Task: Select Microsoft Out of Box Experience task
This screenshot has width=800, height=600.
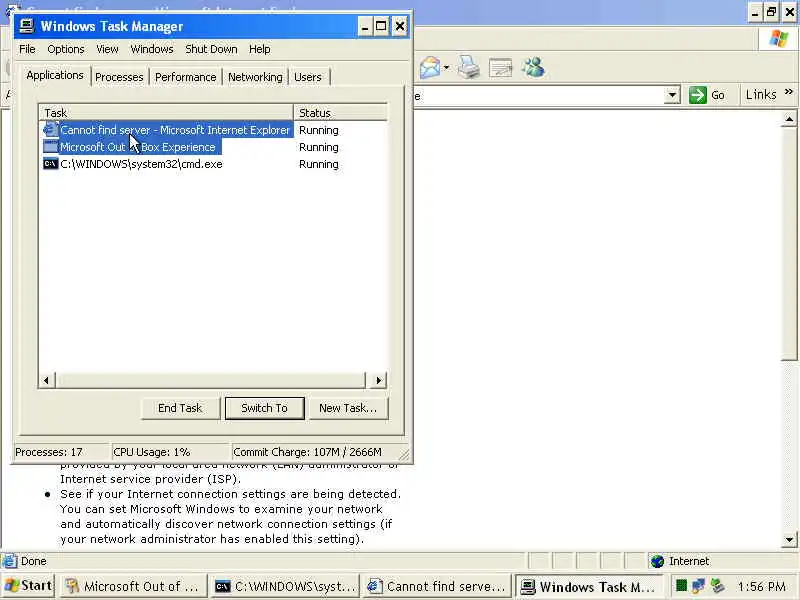Action: click(138, 147)
